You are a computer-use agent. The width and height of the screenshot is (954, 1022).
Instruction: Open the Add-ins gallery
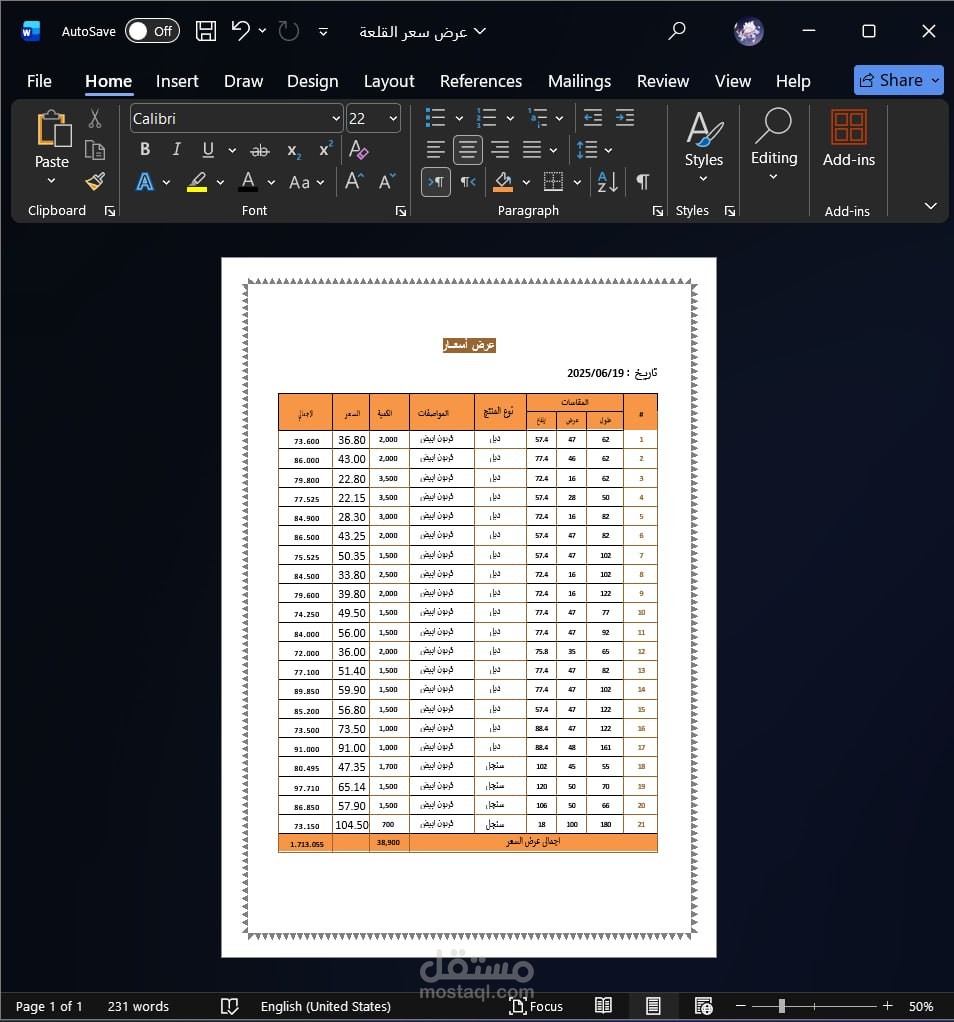click(x=848, y=139)
